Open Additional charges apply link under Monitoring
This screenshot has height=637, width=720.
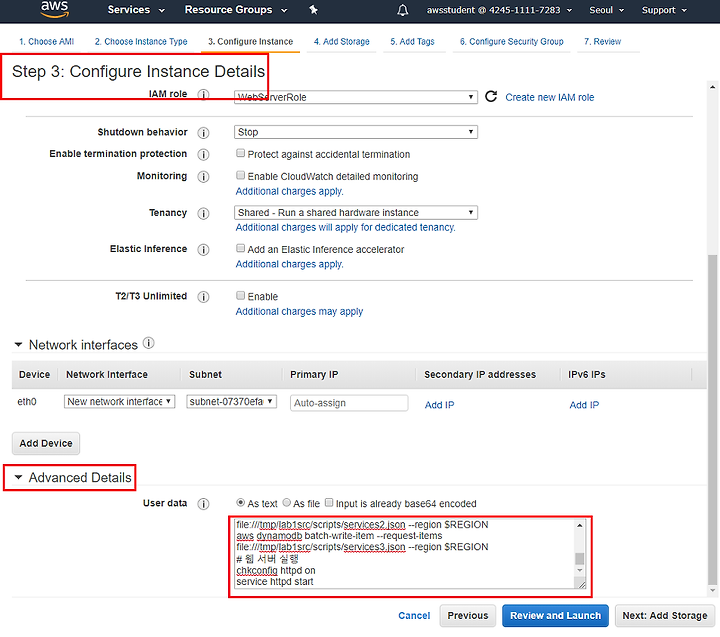tap(289, 191)
